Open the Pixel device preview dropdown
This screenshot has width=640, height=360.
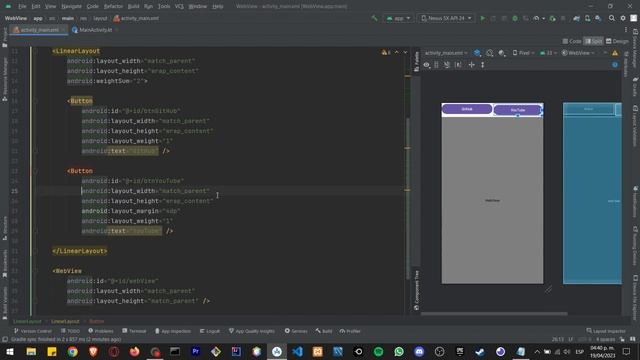tap(524, 53)
